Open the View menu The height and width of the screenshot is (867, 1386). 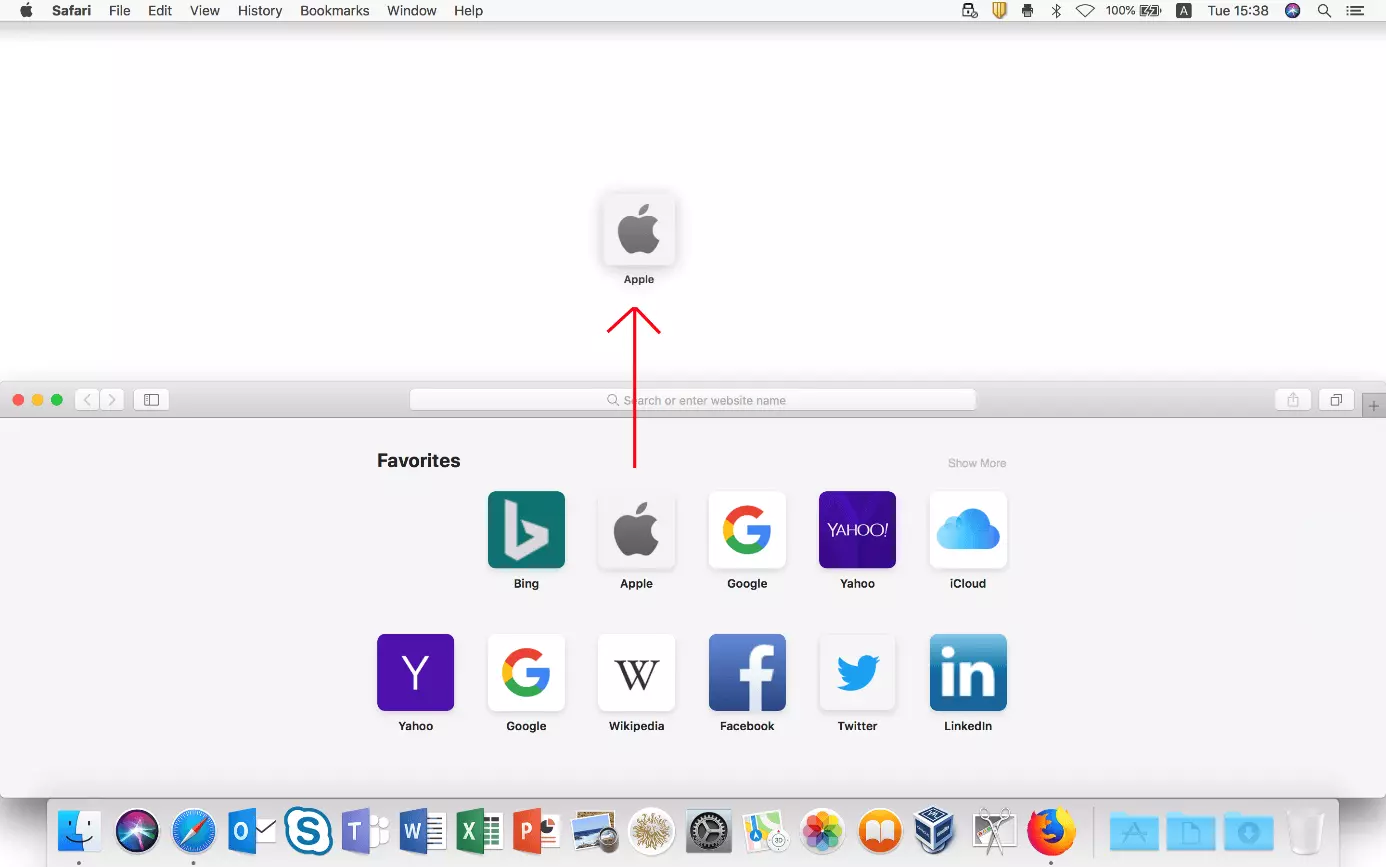205,11
